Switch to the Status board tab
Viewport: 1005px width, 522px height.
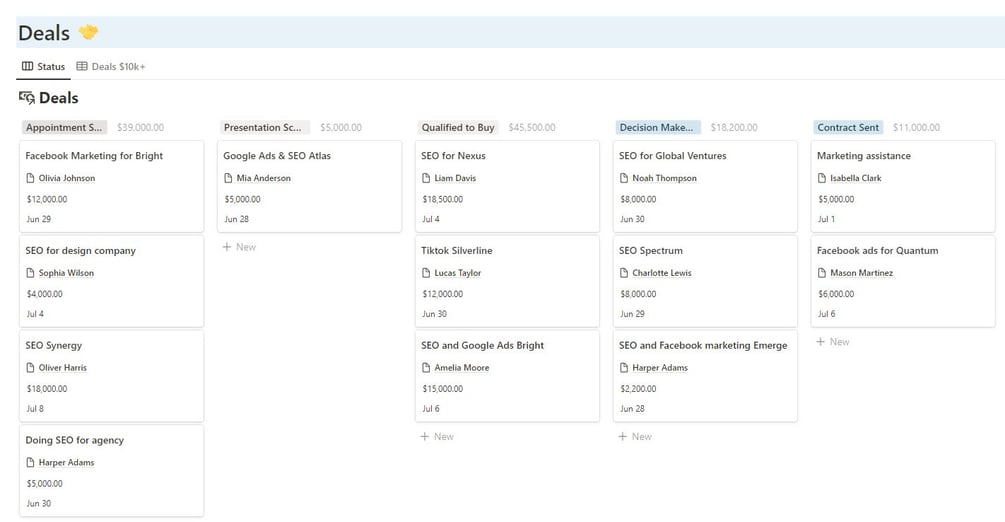tap(44, 67)
